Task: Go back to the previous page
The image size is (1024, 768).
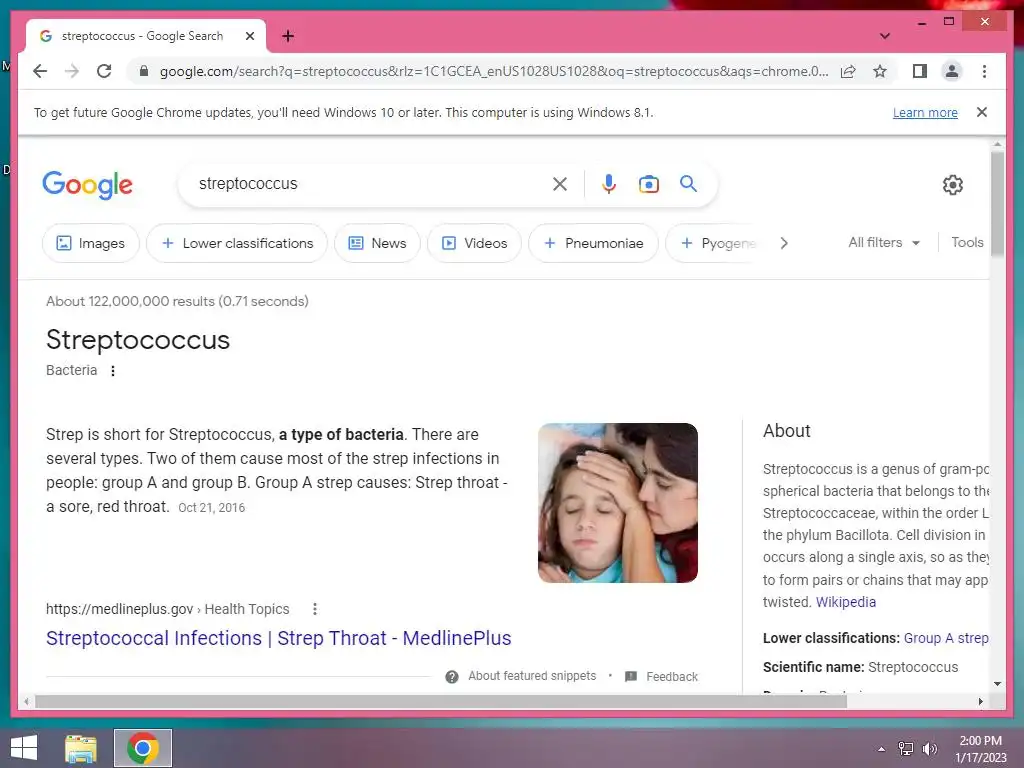Action: tap(40, 71)
